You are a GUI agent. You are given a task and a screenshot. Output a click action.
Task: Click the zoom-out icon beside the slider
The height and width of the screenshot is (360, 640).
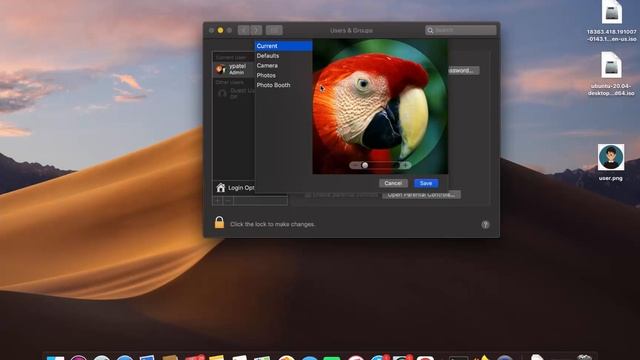click(x=354, y=165)
